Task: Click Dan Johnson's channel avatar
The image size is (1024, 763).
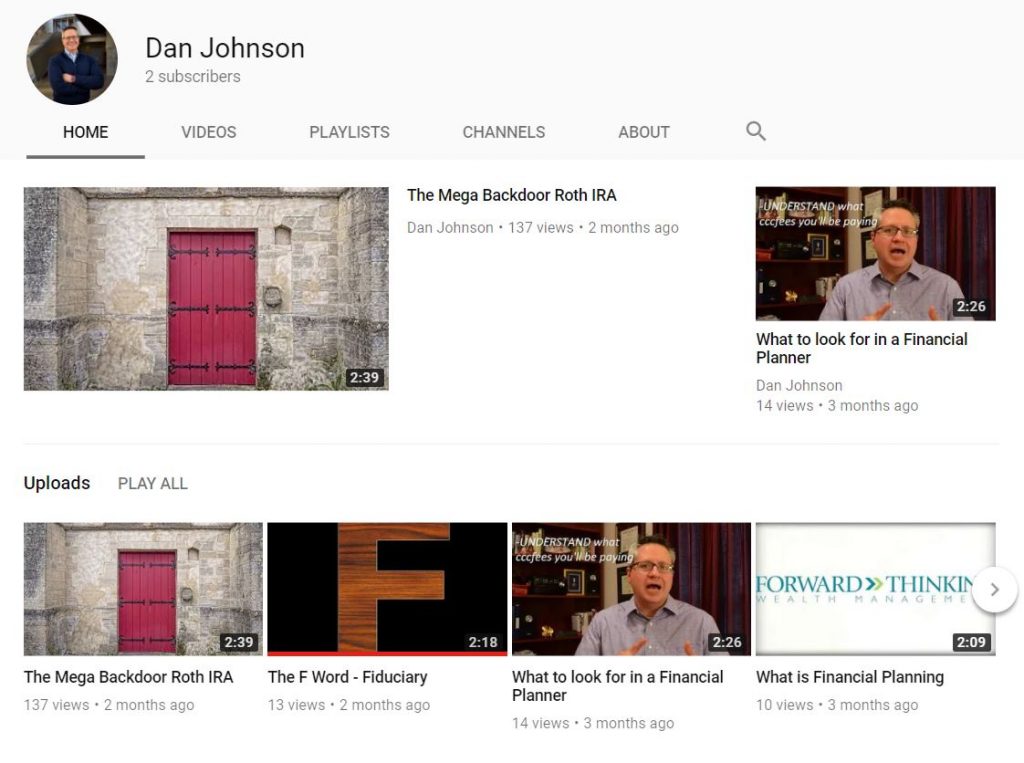Action: pyautogui.click(x=72, y=60)
